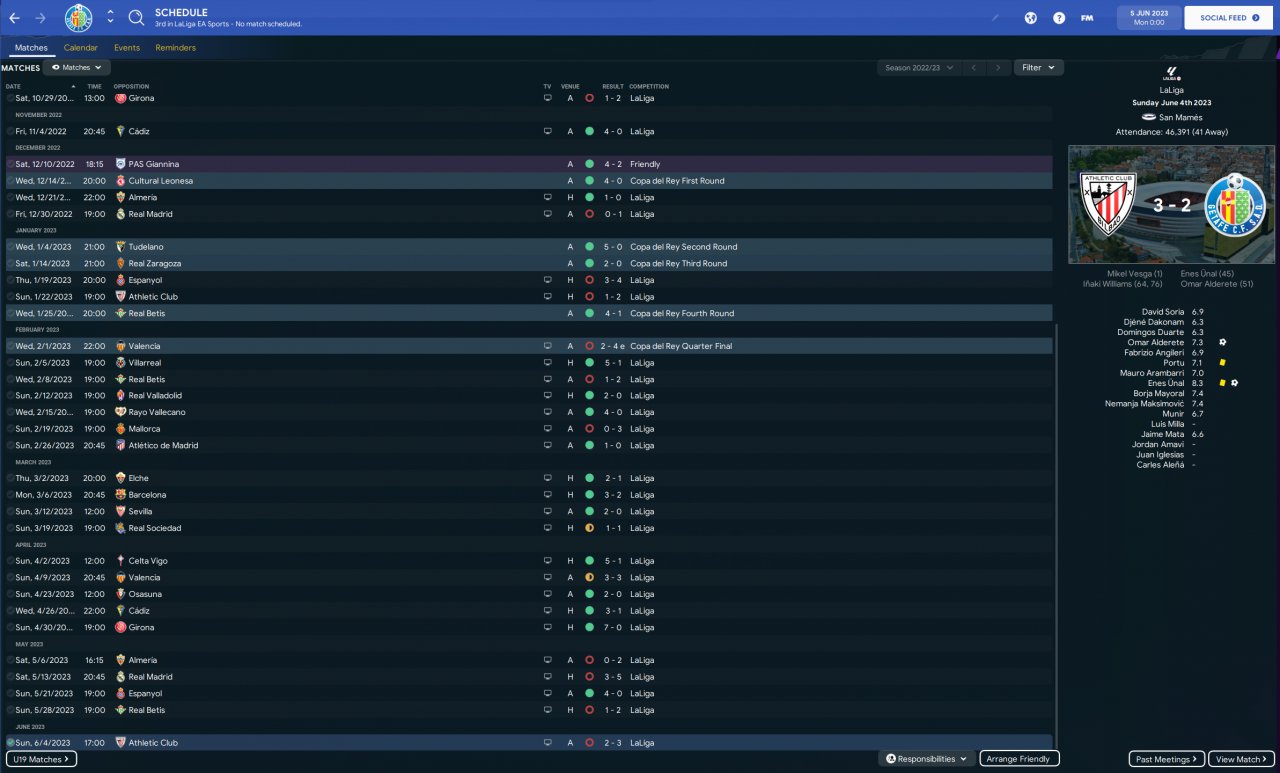Go to next season arrow
1280x773 pixels.
pyautogui.click(x=998, y=68)
